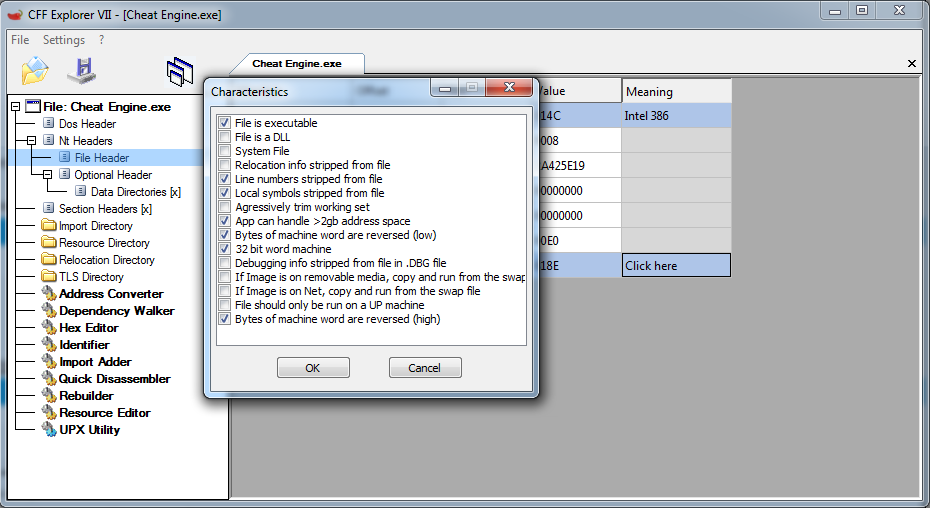Confirm Characteristics dialog with OK

(x=313, y=368)
